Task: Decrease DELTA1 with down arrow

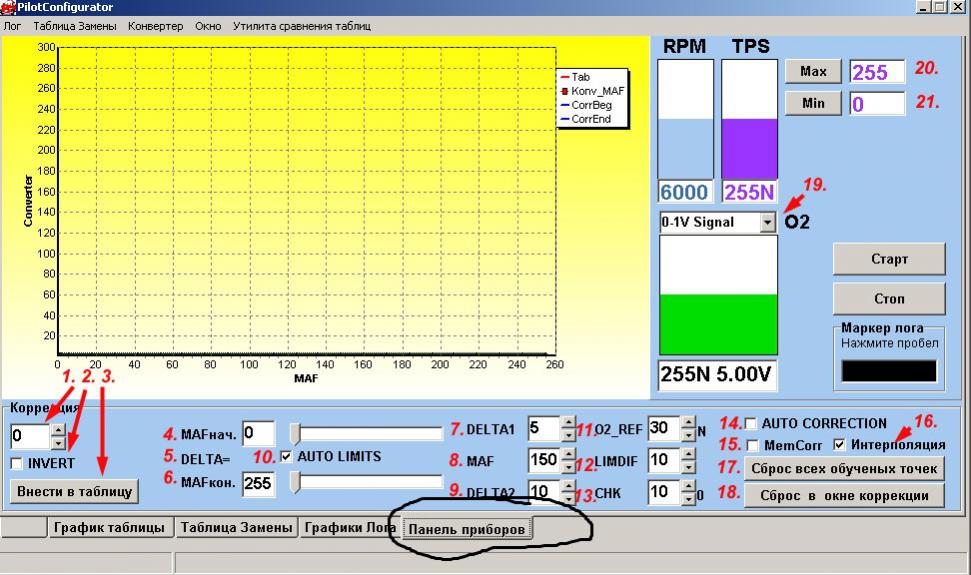Action: [568, 434]
